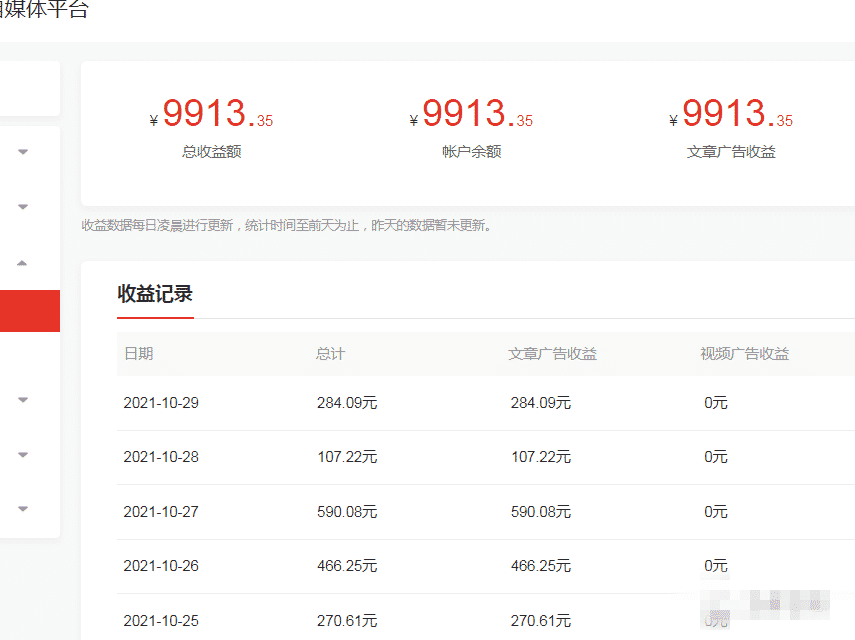Screen dimensions: 855x640
Task: Click 视频广告收益 0元 in the 2021-10-27 row
Action: coord(716,512)
